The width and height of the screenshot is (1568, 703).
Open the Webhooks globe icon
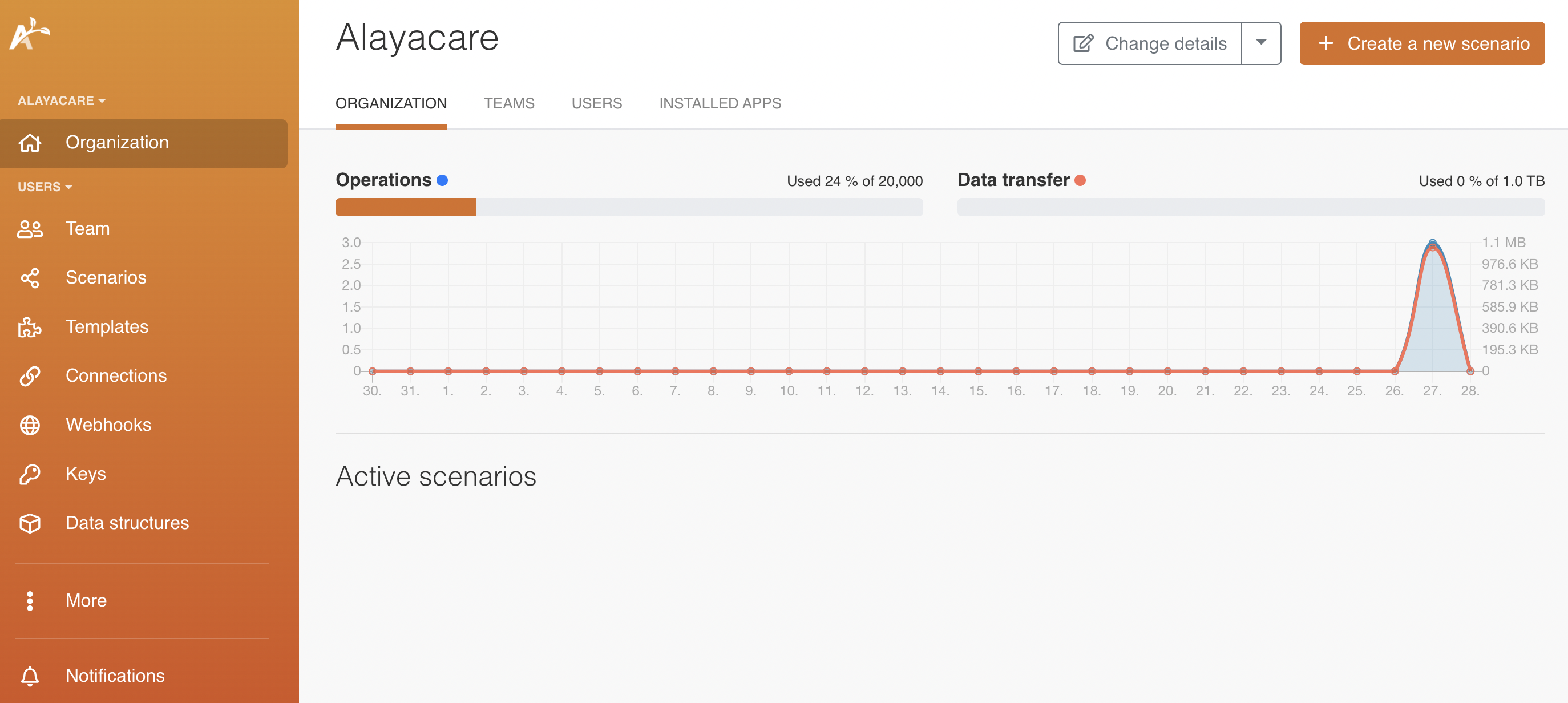(x=30, y=425)
